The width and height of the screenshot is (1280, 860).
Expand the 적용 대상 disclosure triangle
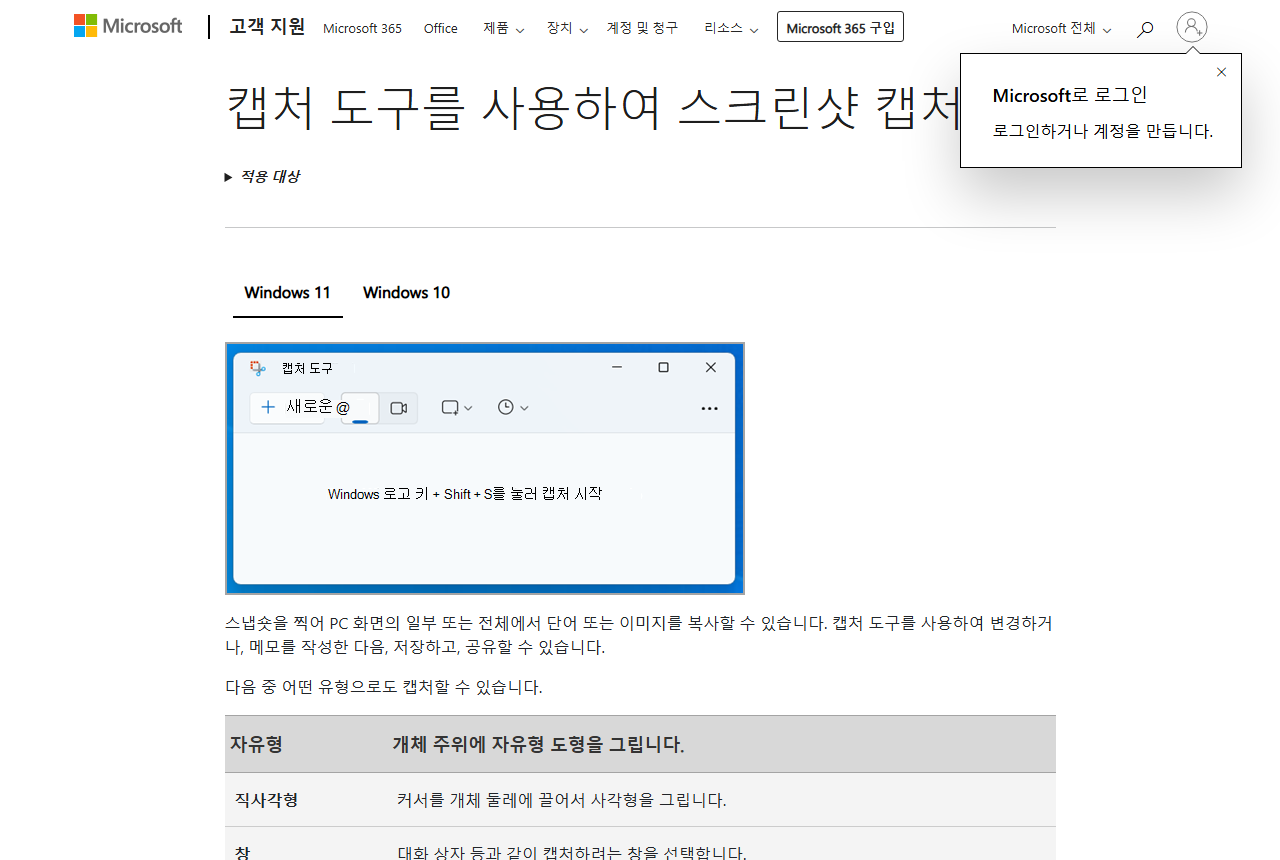click(229, 177)
